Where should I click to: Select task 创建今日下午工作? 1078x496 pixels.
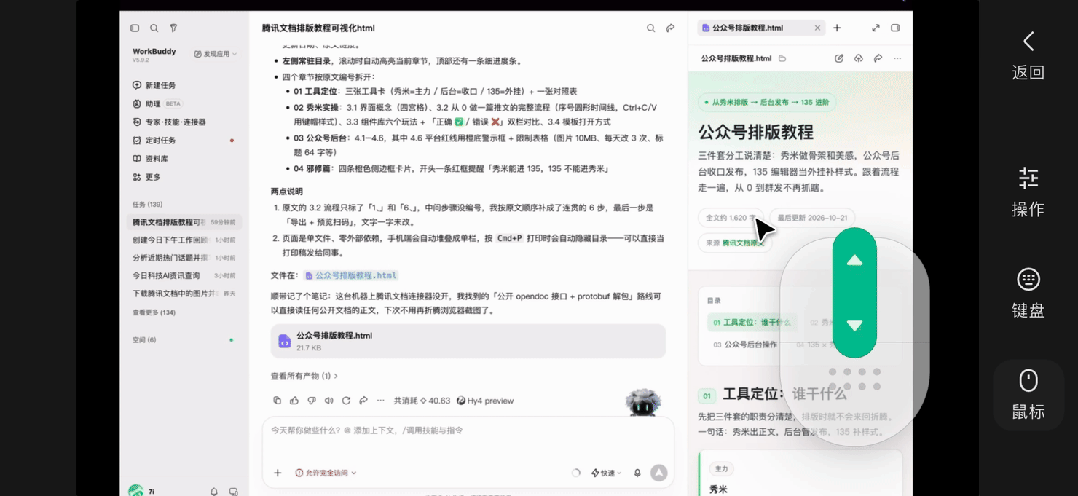tap(184, 240)
